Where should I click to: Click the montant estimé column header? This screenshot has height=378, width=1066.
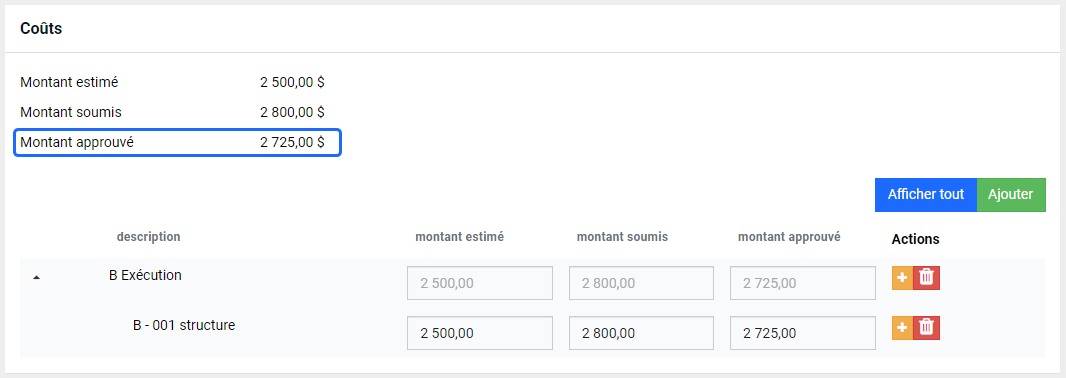click(460, 237)
